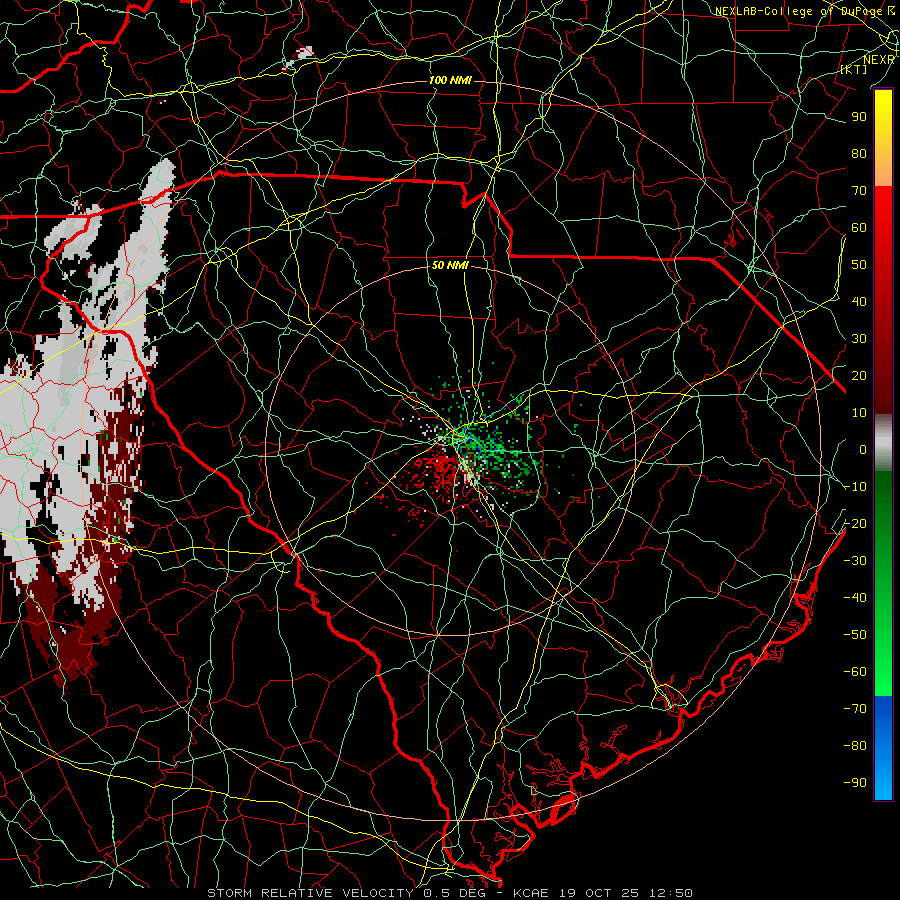This screenshot has width=900, height=900.
Task: Select the positive 40 knot scale label
Action: pos(859,302)
